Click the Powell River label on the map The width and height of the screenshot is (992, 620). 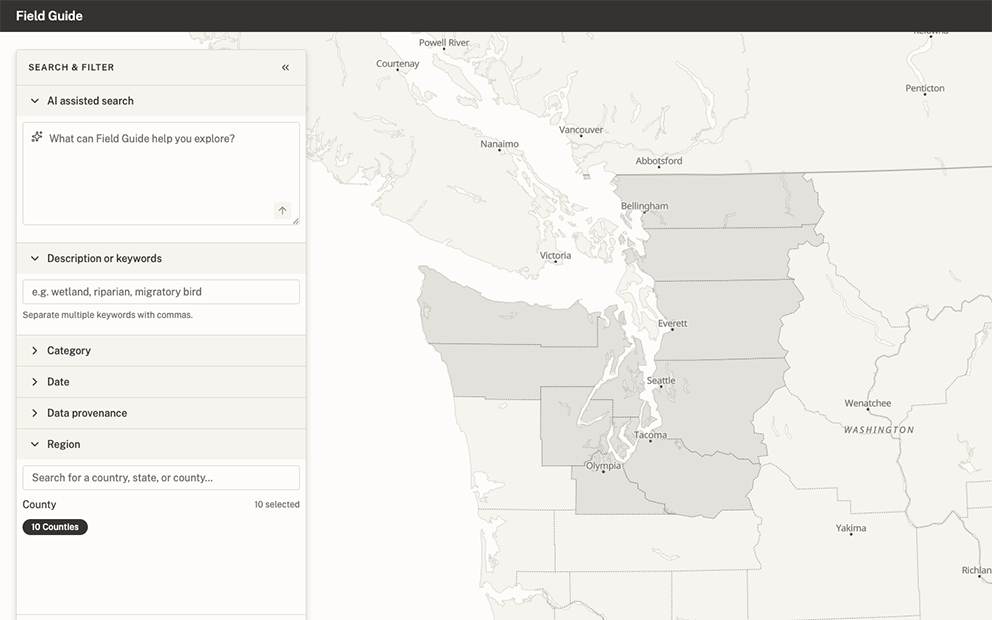point(444,42)
